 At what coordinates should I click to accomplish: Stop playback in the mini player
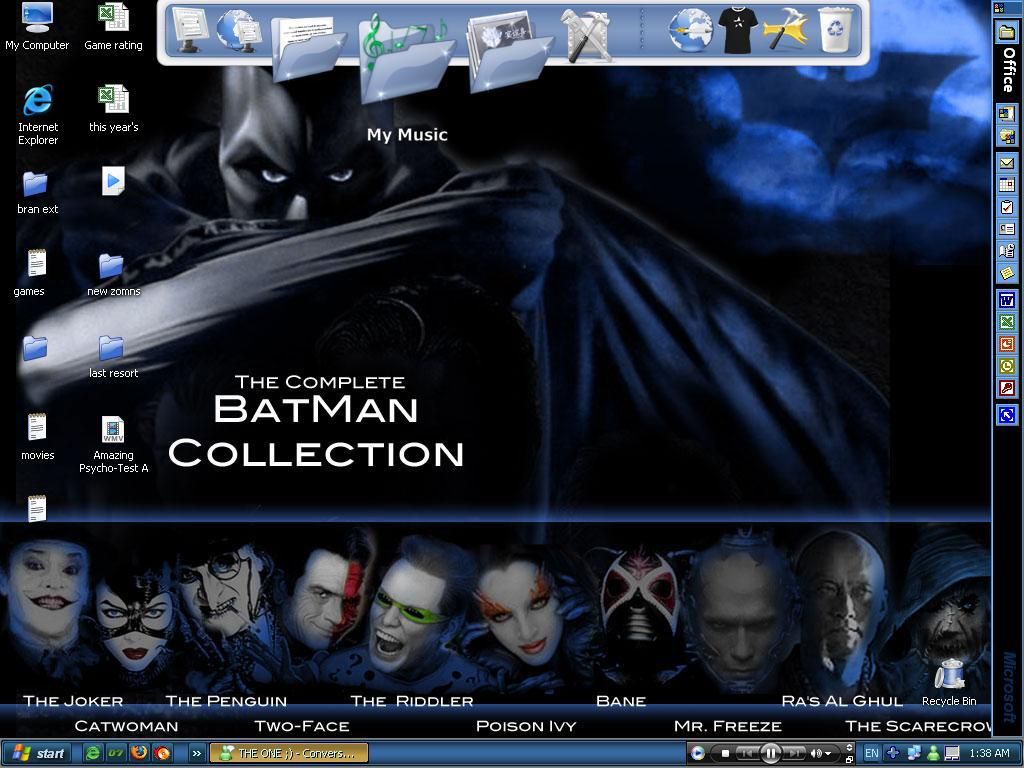pos(725,754)
